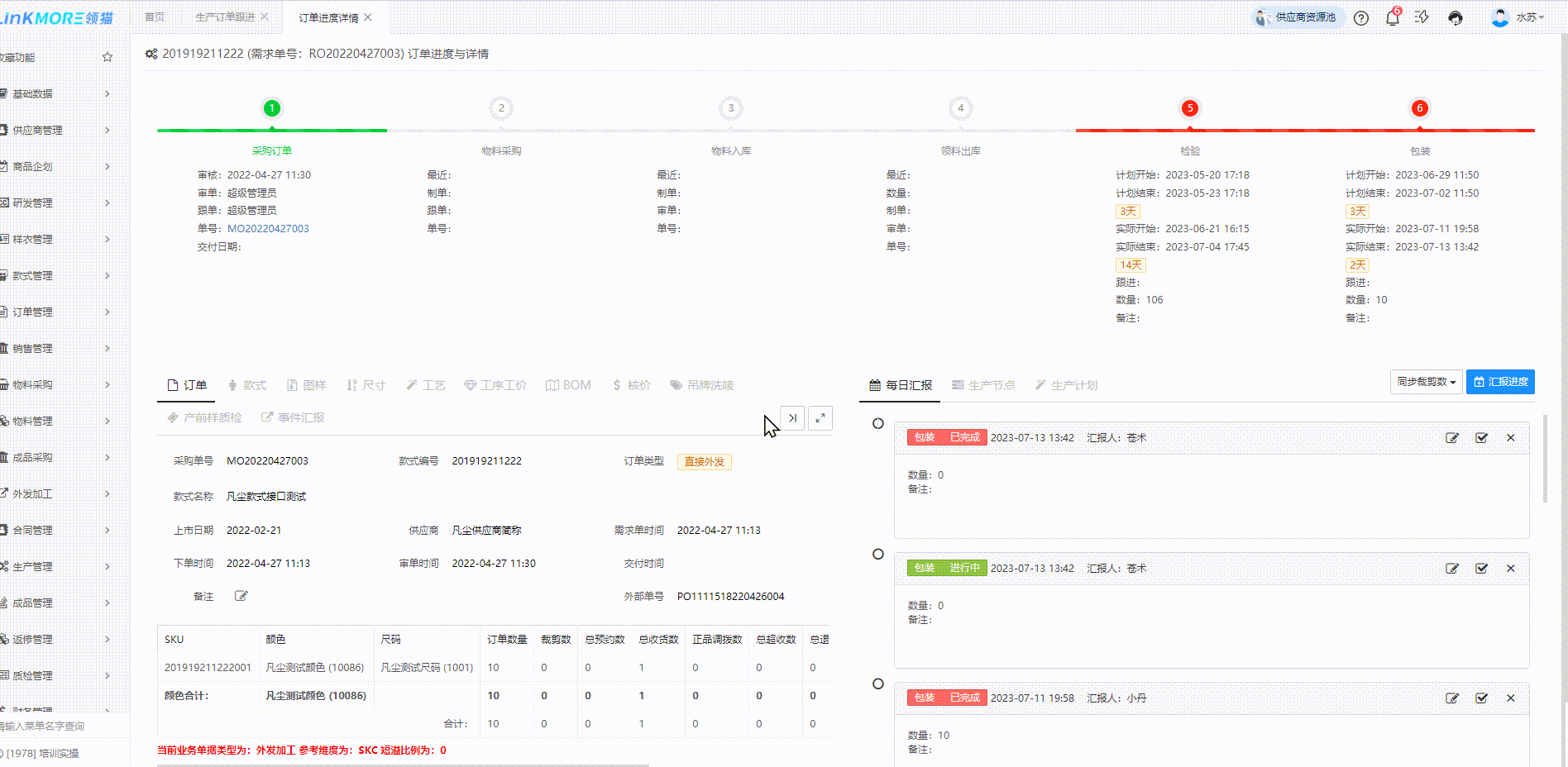Click the collapse-to-right panel arrow icon
Viewport: 1568px width, 767px height.
pos(792,418)
